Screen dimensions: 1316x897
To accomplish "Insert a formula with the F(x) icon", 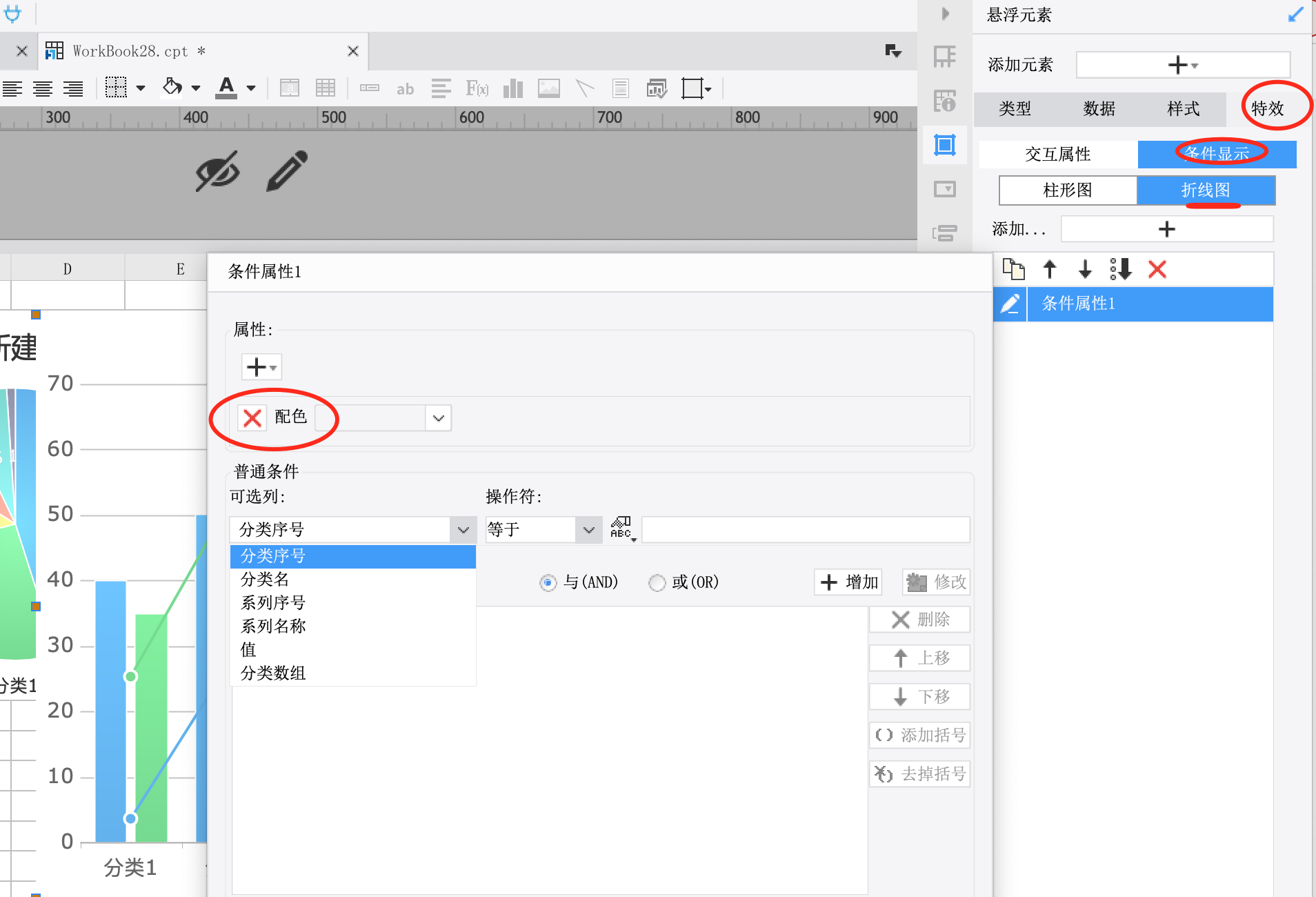I will coord(477,88).
